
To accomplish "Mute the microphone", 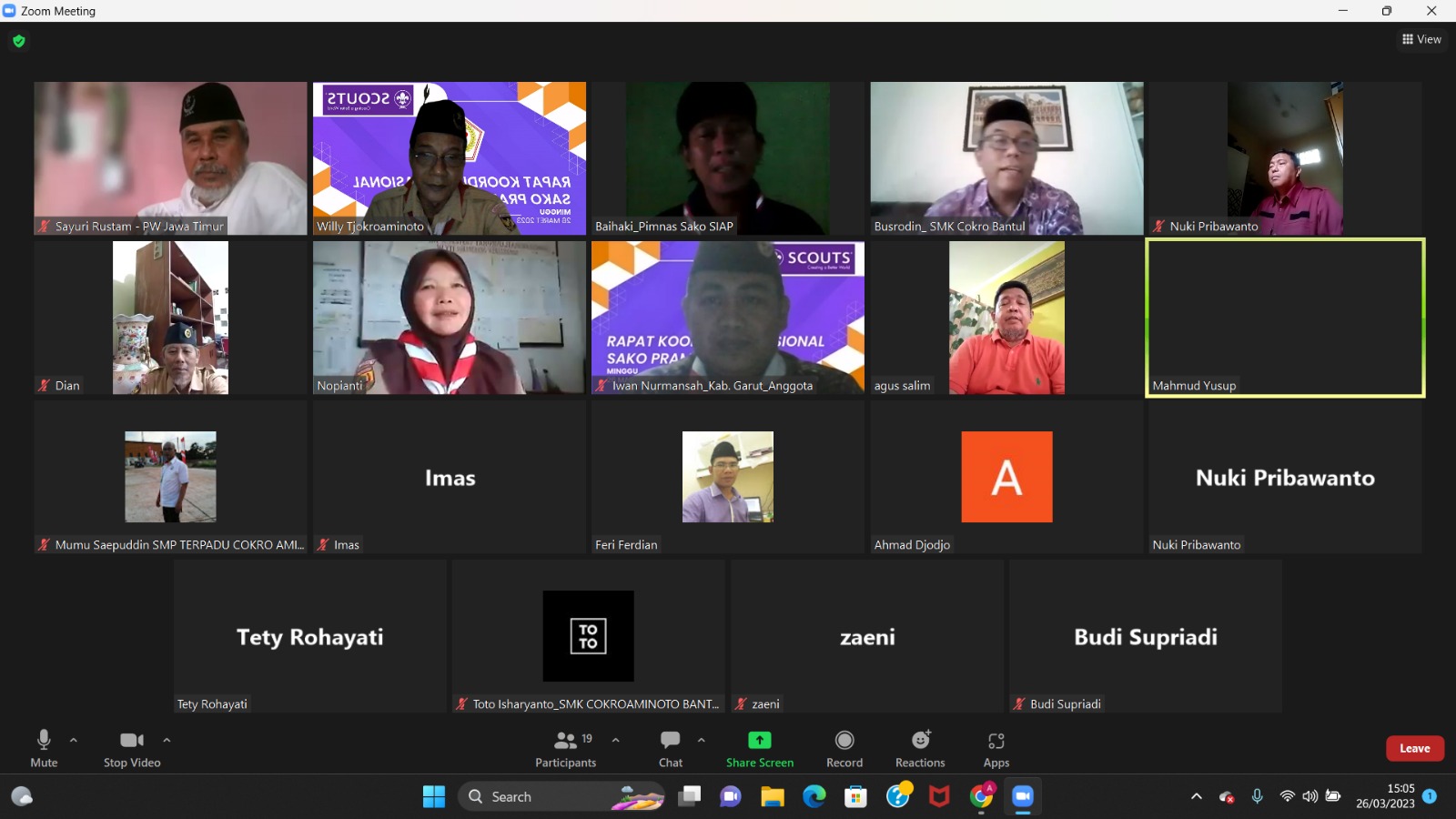I will [44, 748].
